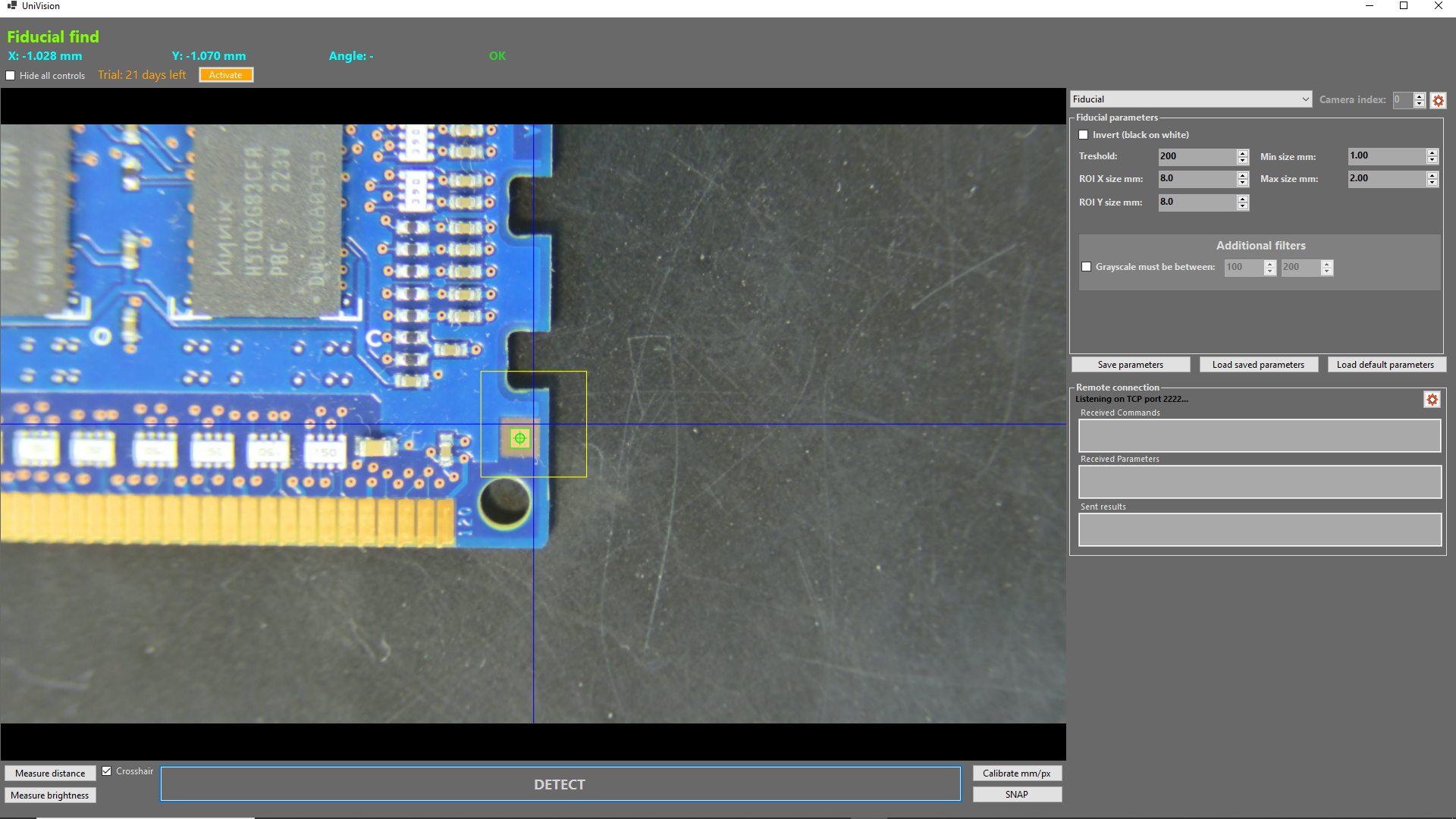
Task: Toggle the Crosshair checkbox
Action: 107,771
